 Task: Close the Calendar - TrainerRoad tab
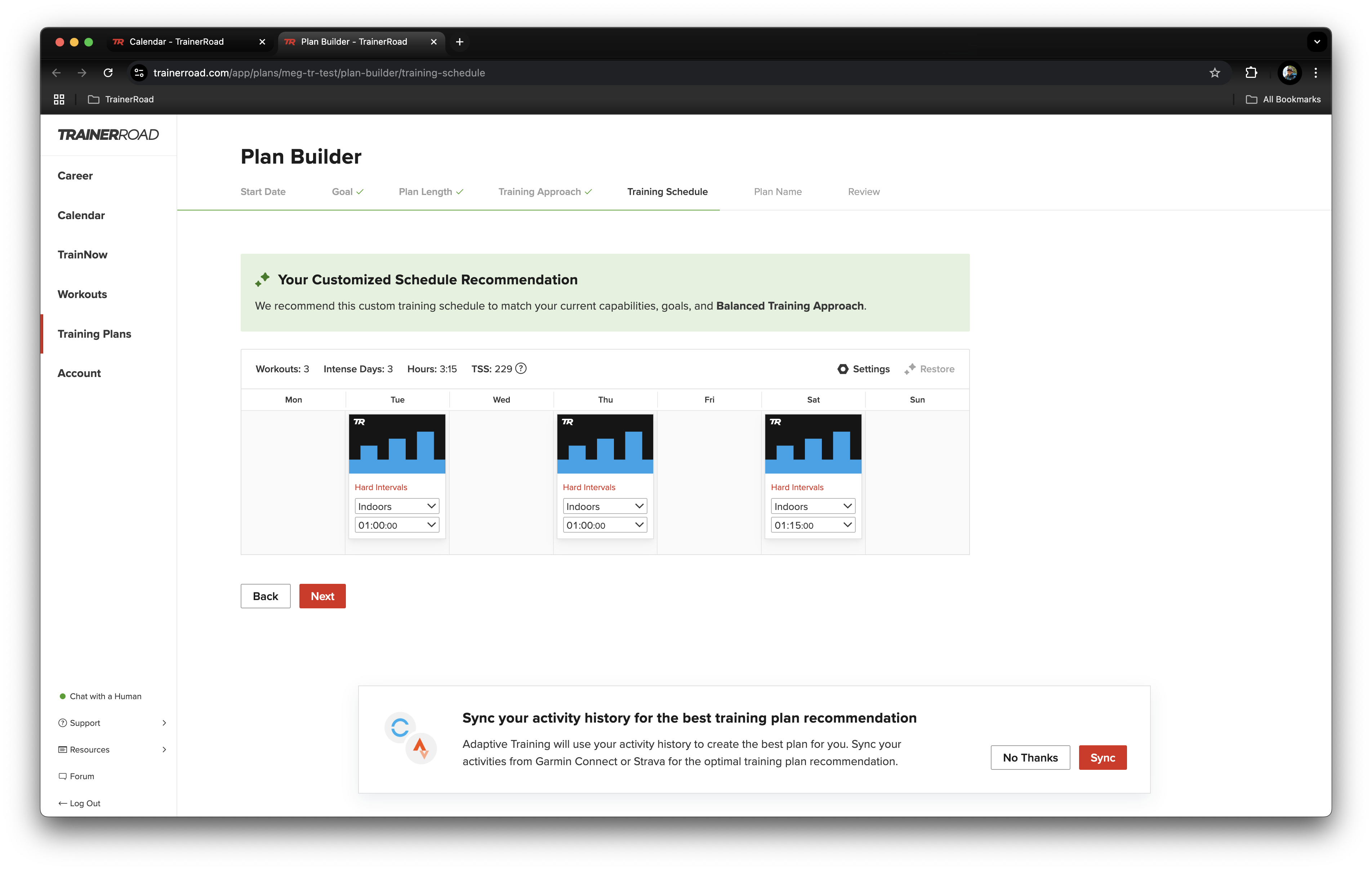tap(262, 41)
